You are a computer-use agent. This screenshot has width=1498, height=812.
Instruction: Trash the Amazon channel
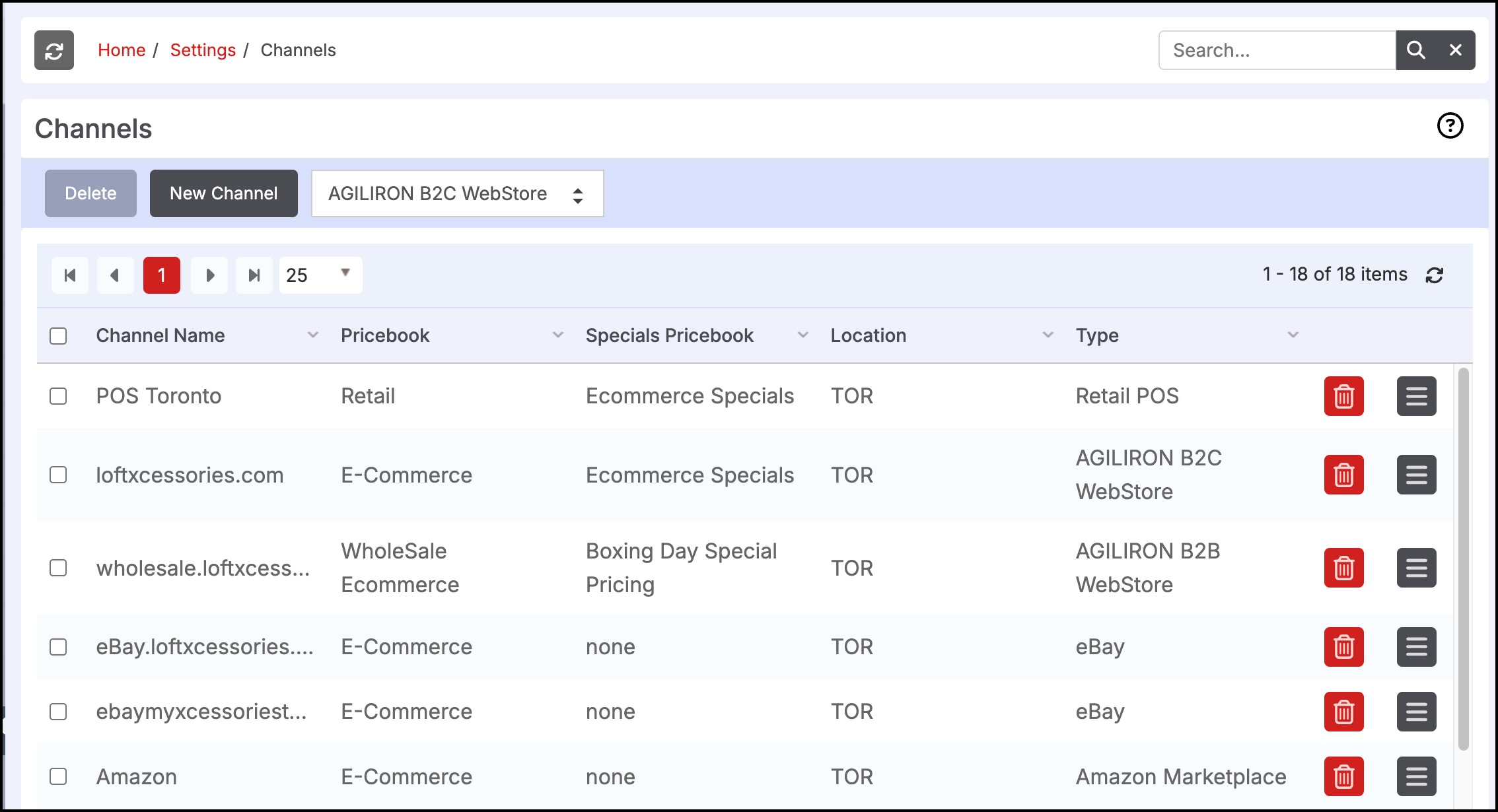(x=1344, y=776)
